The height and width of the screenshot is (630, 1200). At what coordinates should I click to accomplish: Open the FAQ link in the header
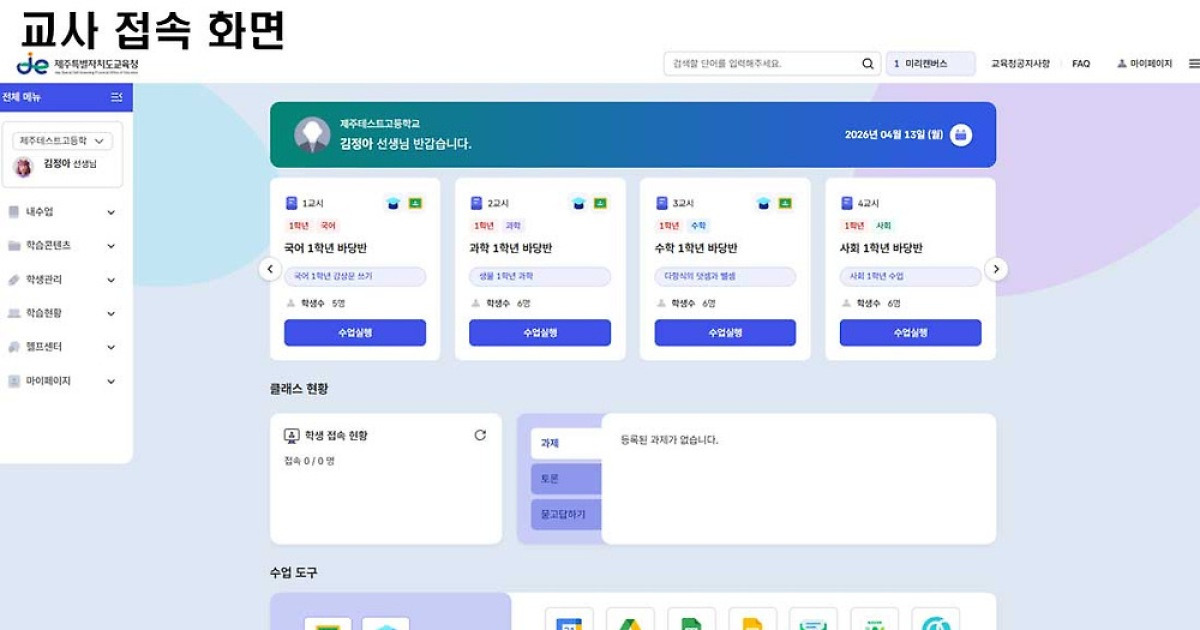coord(1081,63)
